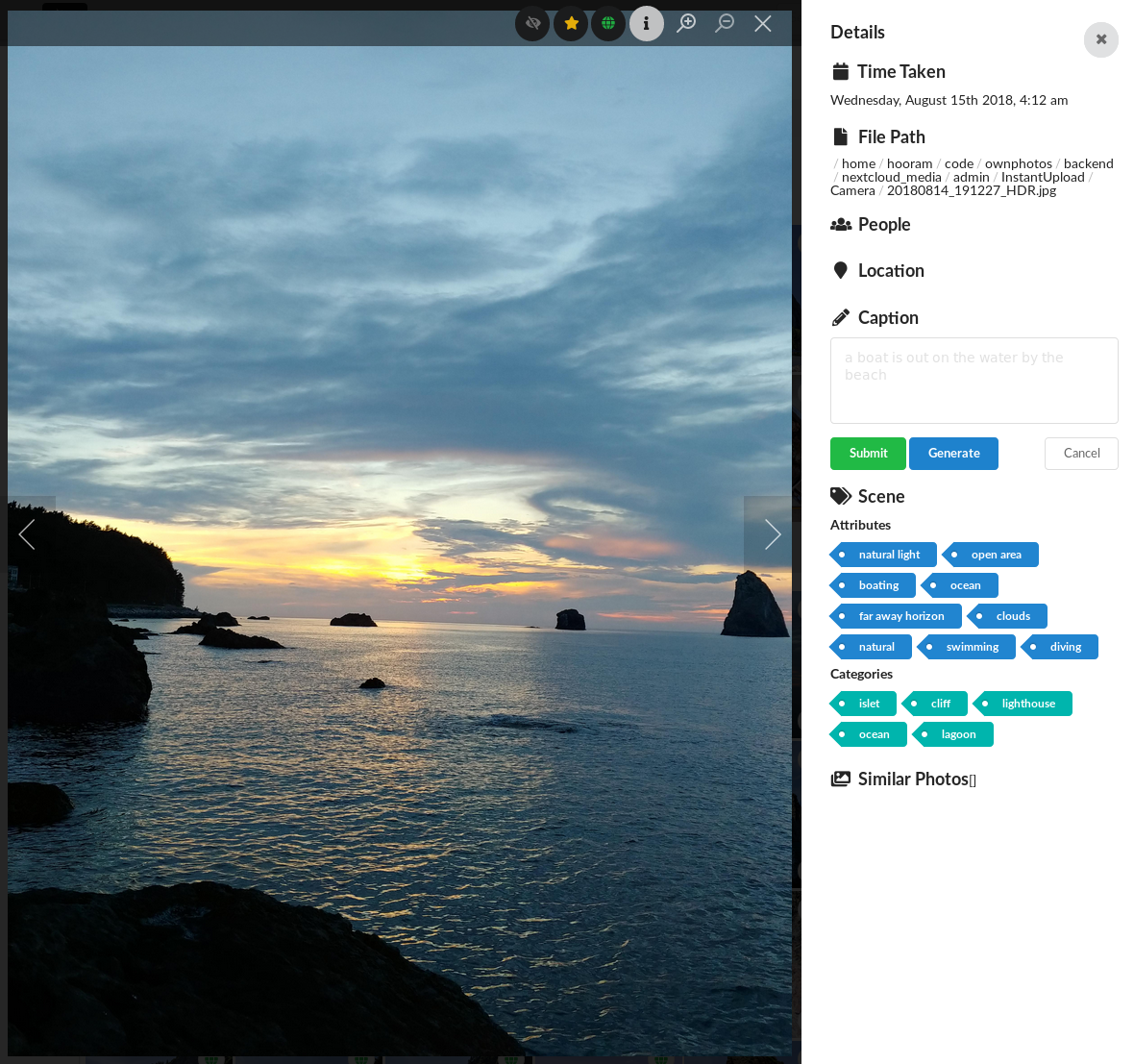Click the info icon in the toolbar
1134x1064 pixels.
(x=646, y=23)
